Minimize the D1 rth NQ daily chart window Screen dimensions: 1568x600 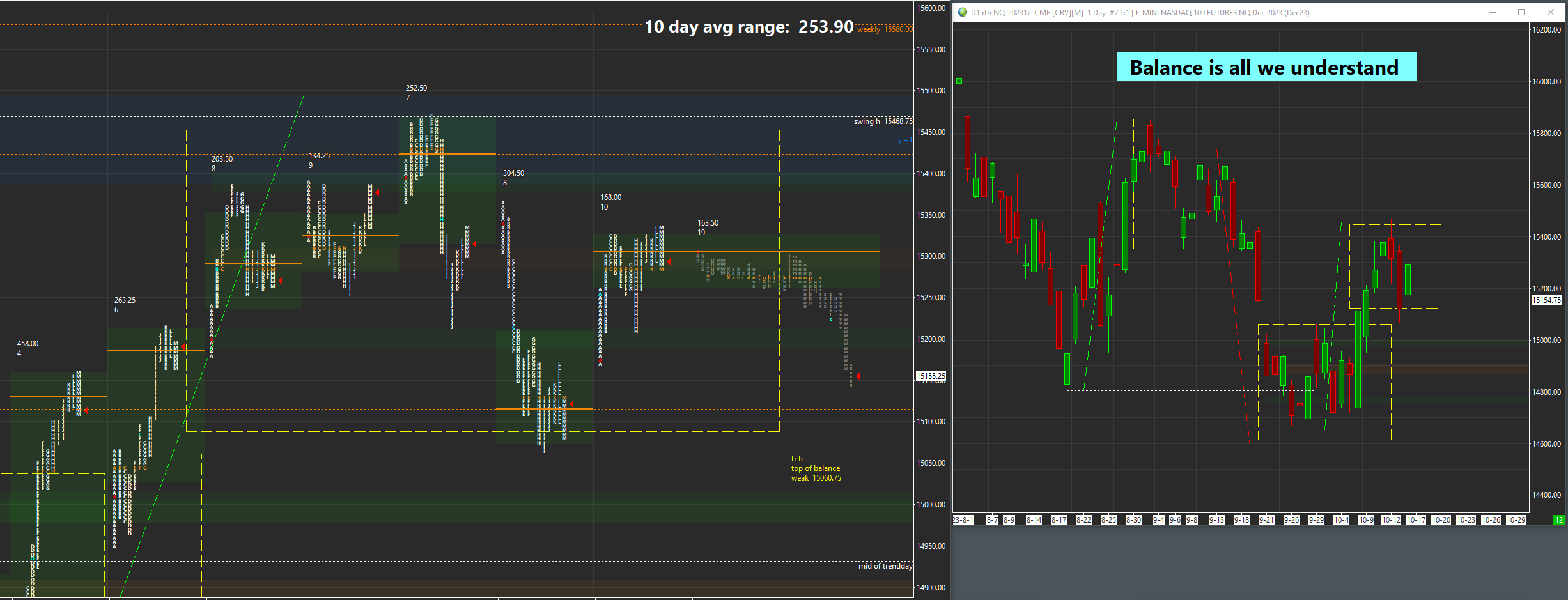coord(1493,12)
